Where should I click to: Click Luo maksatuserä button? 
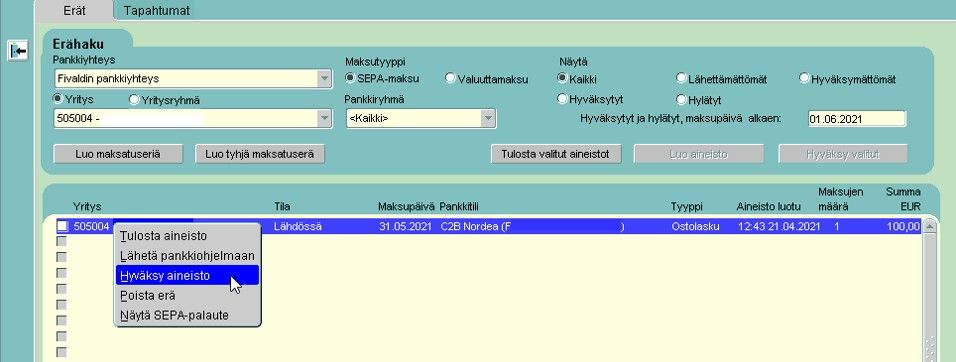(x=118, y=154)
